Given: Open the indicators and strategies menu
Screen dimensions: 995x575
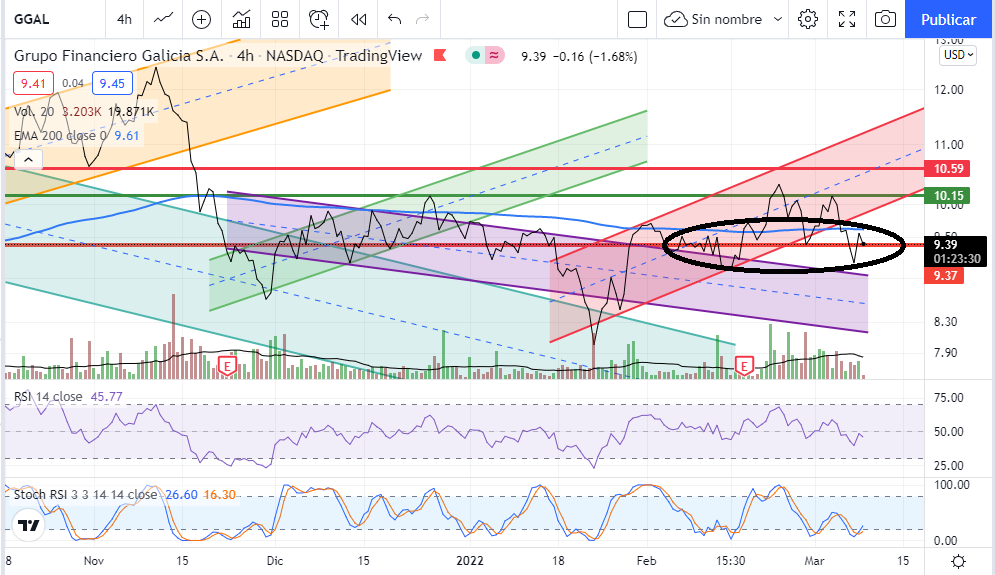Looking at the screenshot, I should 241,20.
